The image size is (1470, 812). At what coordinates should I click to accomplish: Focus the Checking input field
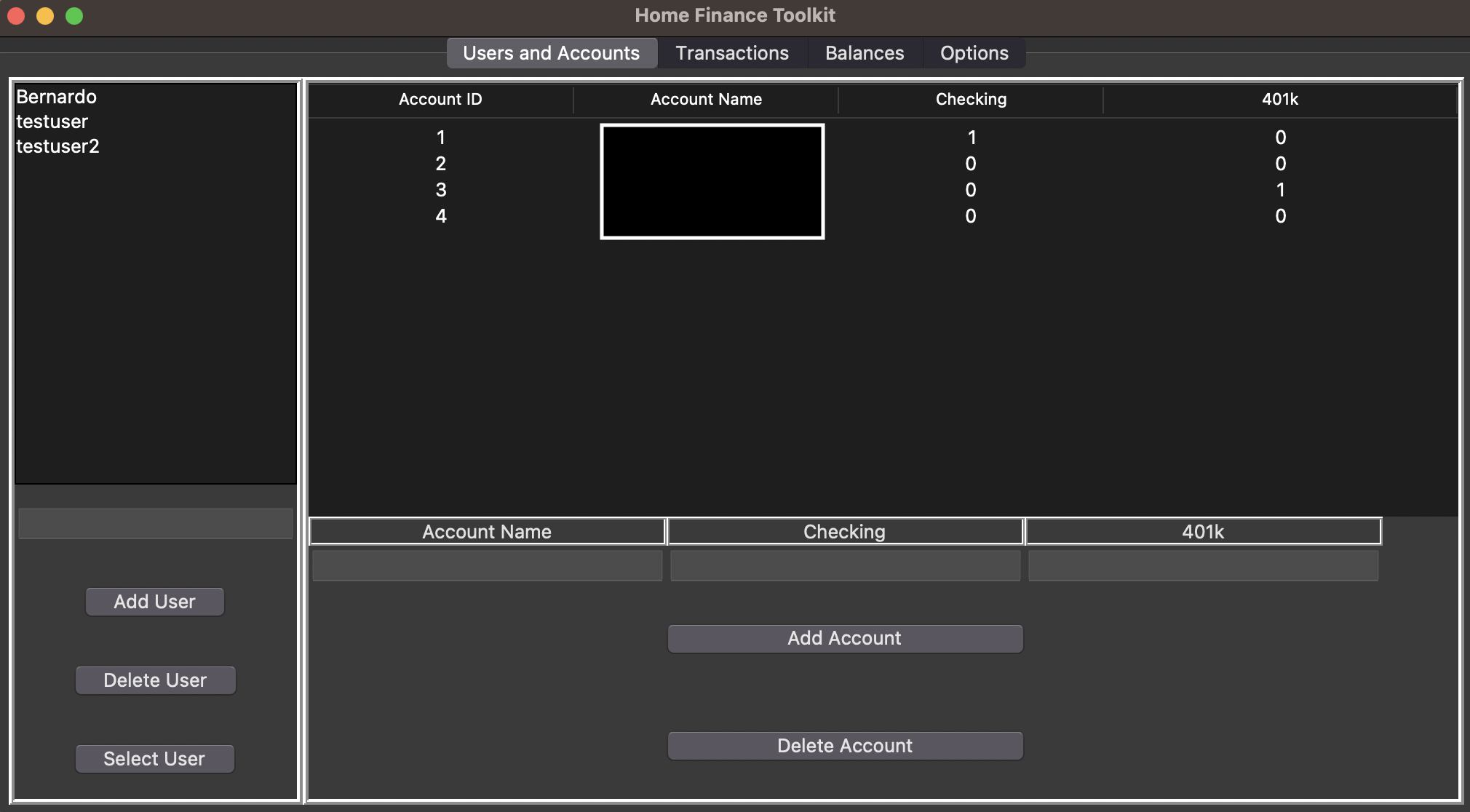[x=845, y=565]
